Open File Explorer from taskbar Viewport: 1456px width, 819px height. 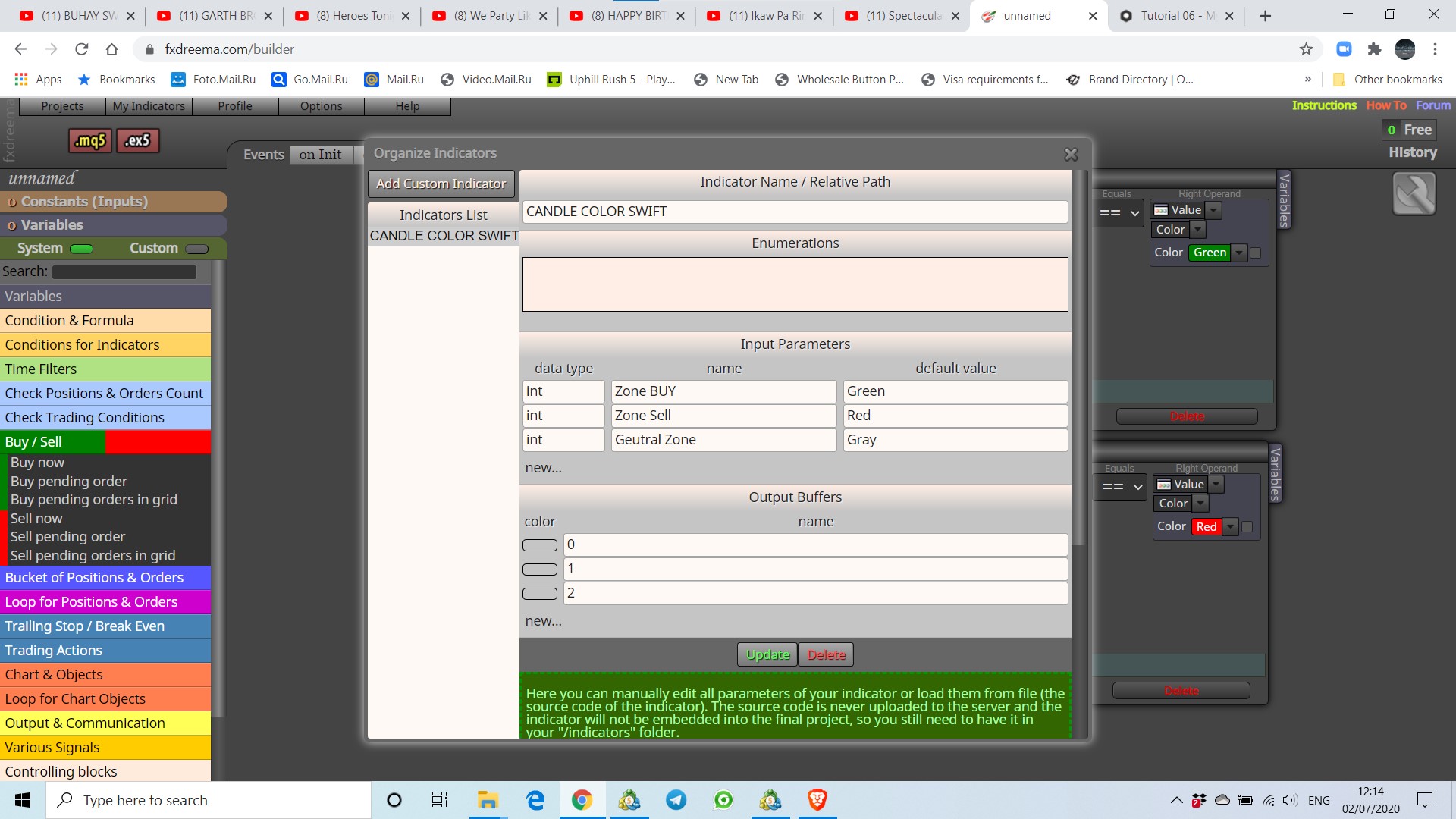point(487,800)
